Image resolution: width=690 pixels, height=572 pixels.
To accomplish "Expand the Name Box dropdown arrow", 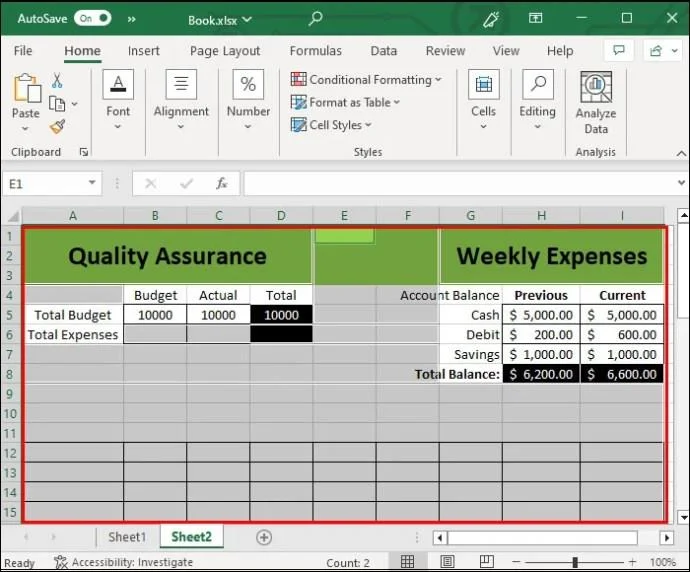I will click(x=92, y=184).
